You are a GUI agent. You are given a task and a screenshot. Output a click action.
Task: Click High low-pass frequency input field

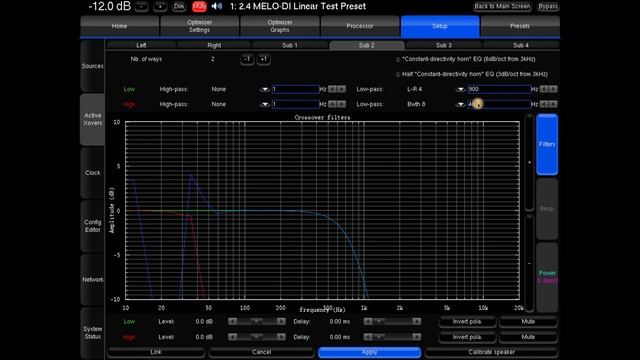coord(499,104)
